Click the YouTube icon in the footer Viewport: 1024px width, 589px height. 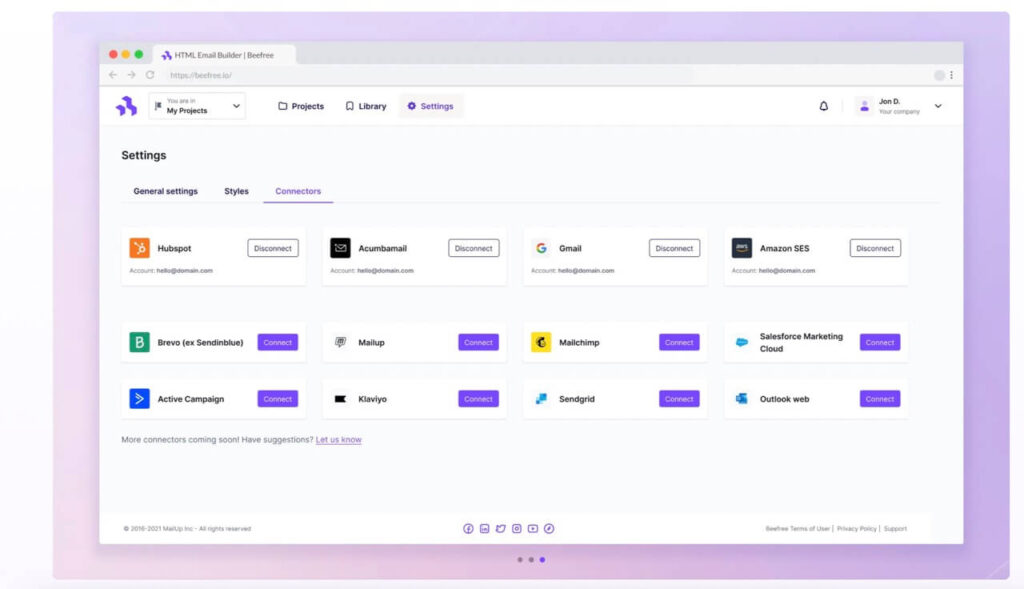(533, 528)
